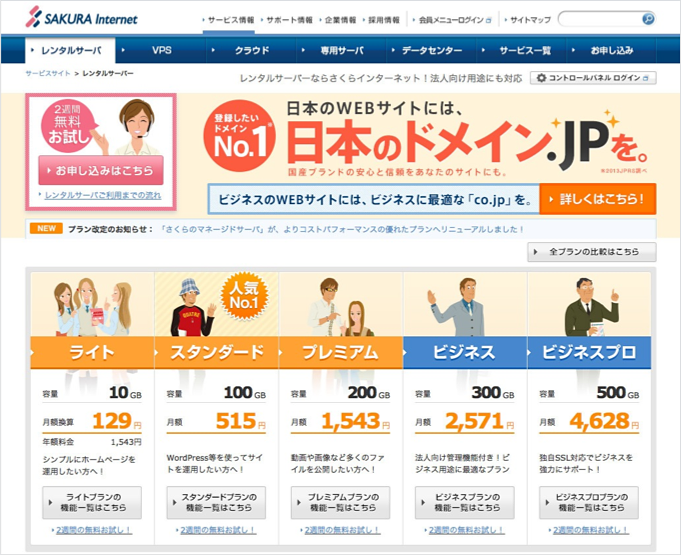
Task: Select the 専用サーバ navigation tab
Action: 342,50
